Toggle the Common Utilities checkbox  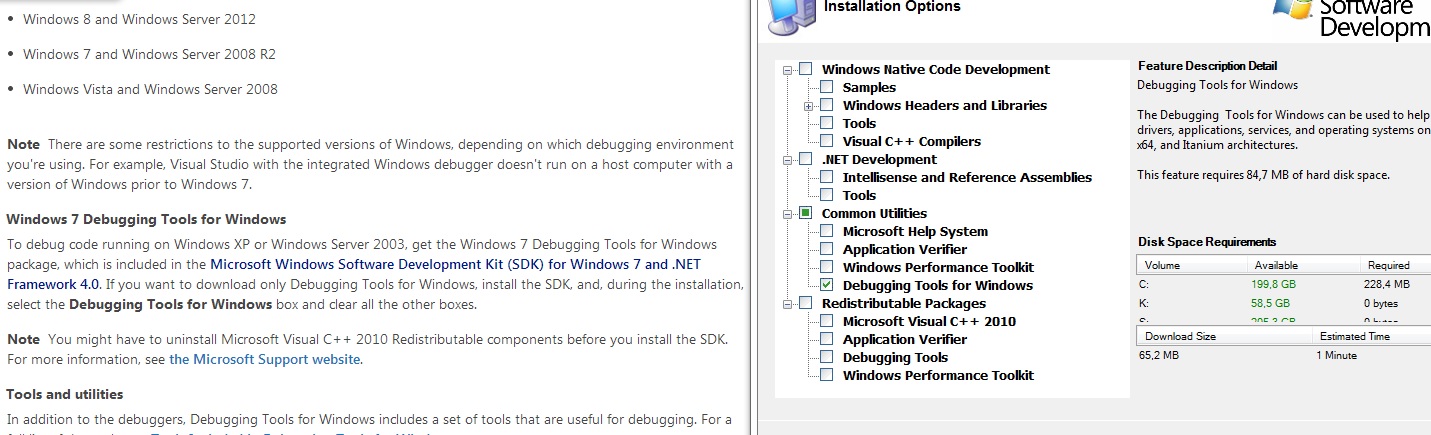(x=805, y=213)
